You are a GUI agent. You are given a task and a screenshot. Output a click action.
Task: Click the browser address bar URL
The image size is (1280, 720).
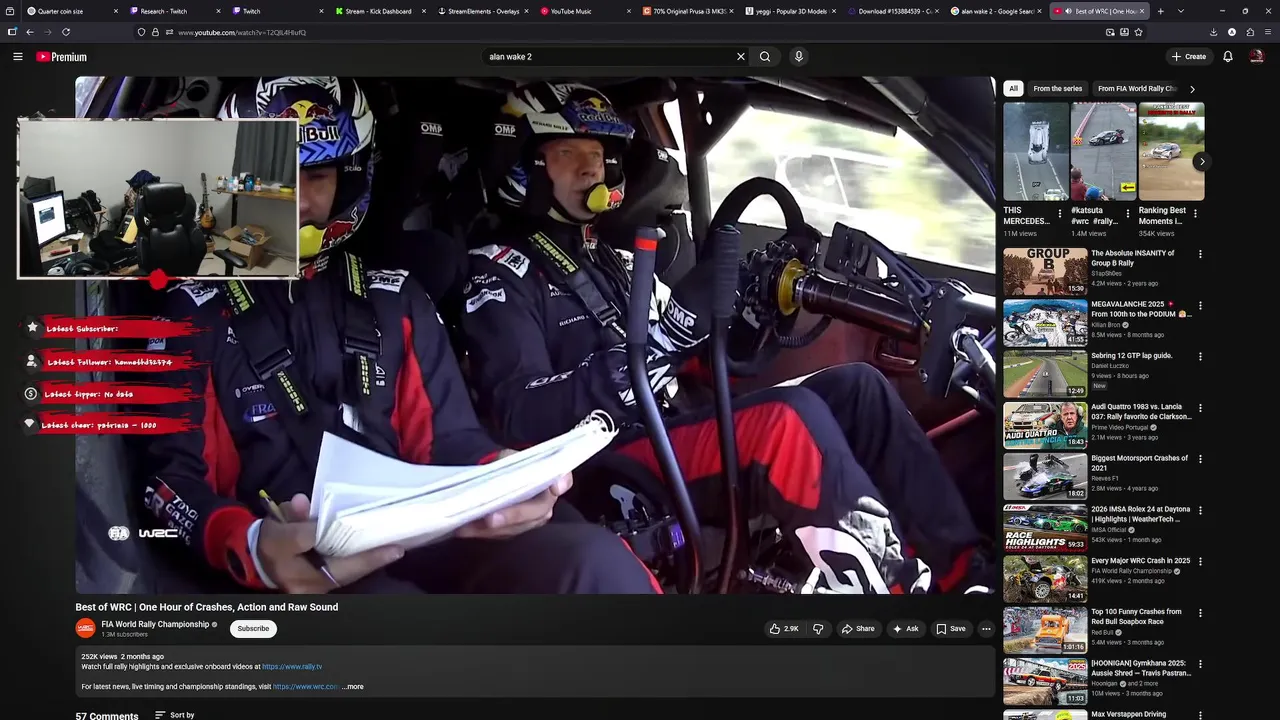[x=242, y=32]
